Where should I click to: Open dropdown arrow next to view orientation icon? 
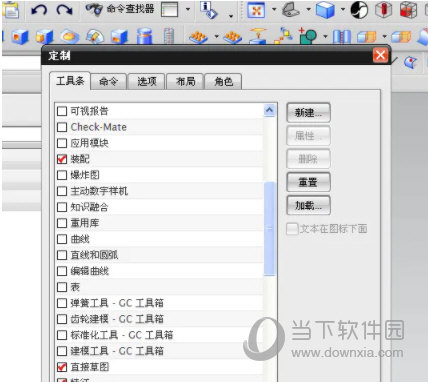pos(308,10)
